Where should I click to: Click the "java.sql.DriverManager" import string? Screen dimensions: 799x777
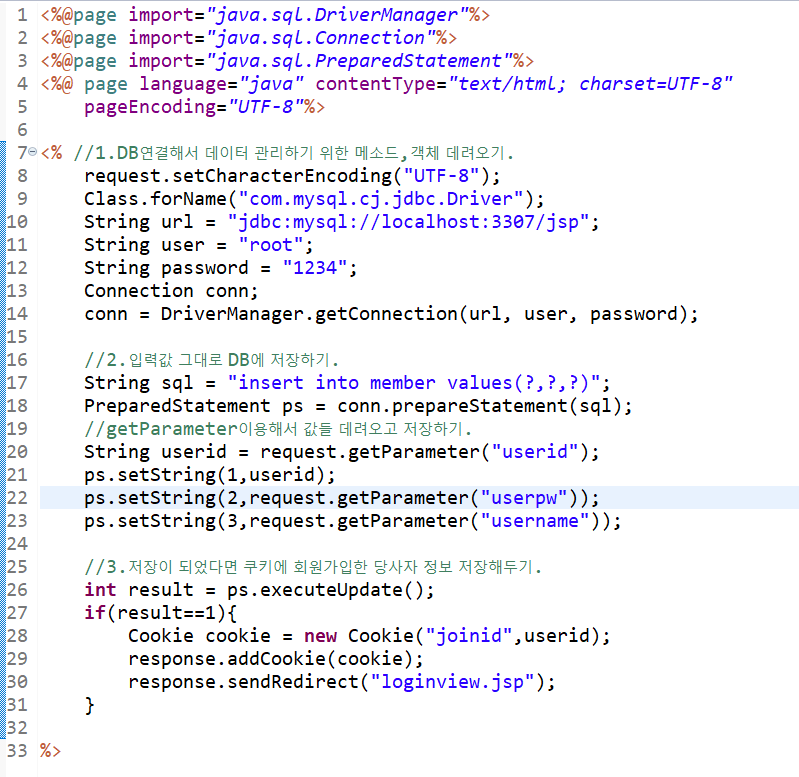337,15
